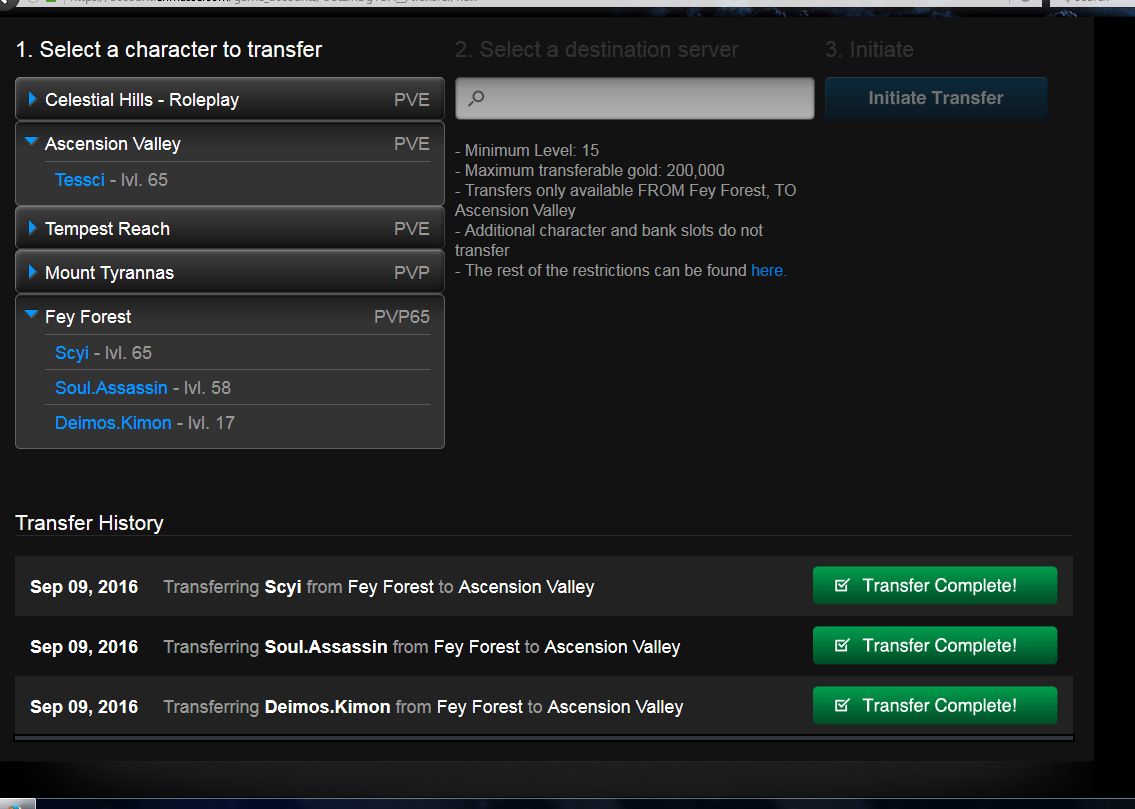Choose the Soul.Assassin character
This screenshot has height=809, width=1135.
pyautogui.click(x=111, y=388)
